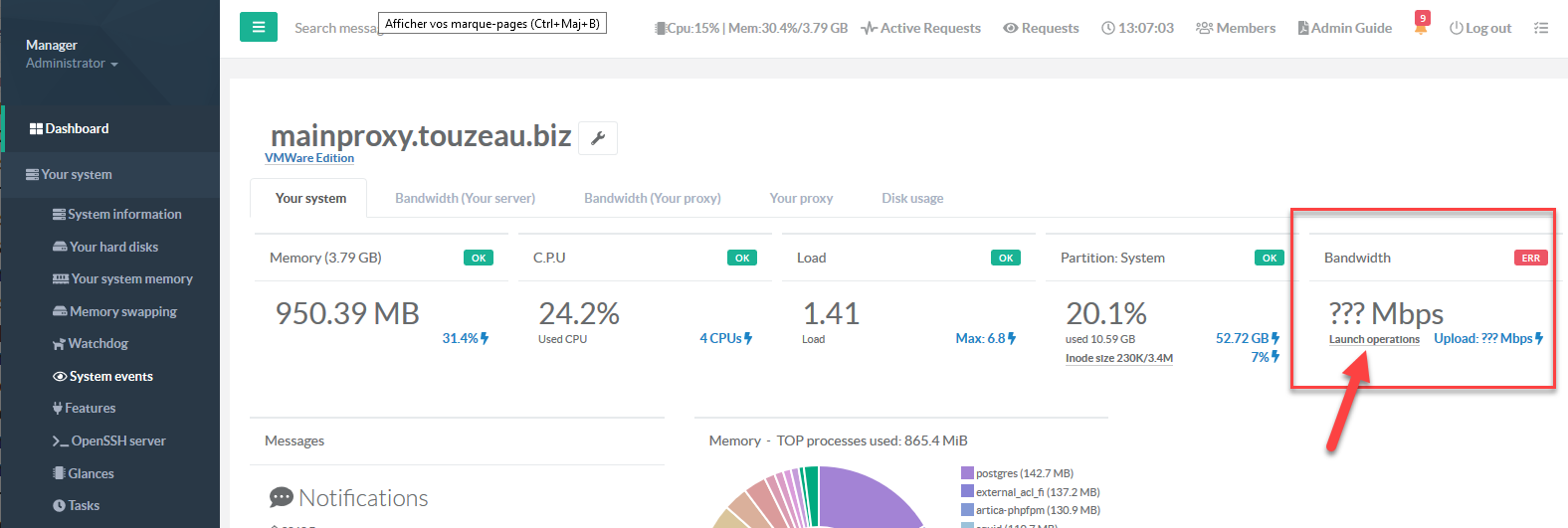Select the Disk usage tab
Viewport: 1568px width, 528px height.
click(911, 198)
